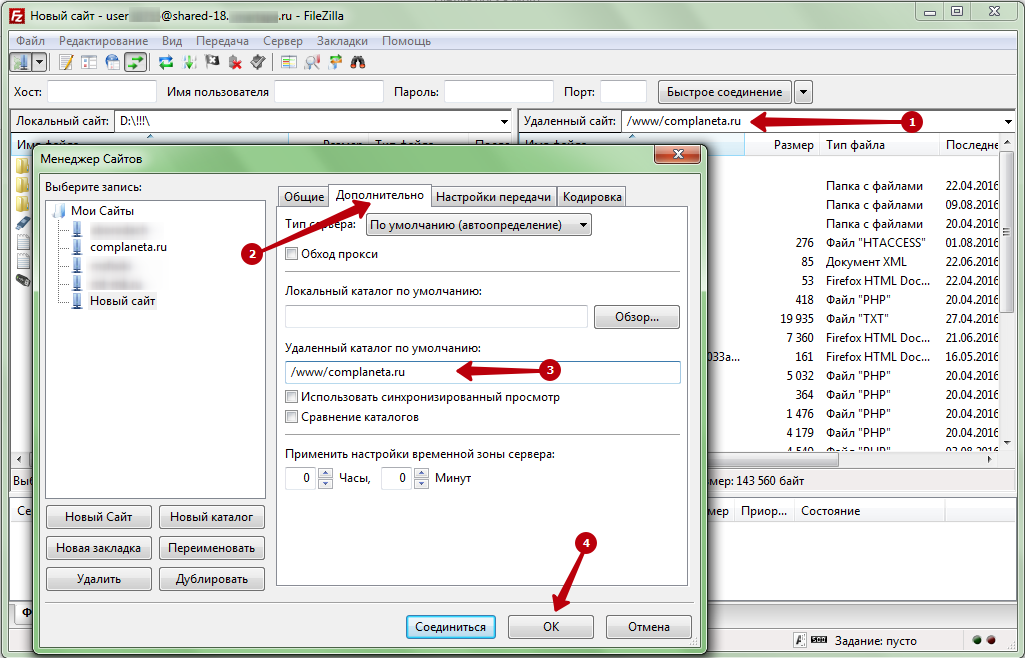Decrease the Минут spinner value
The image size is (1025, 658).
(422, 484)
